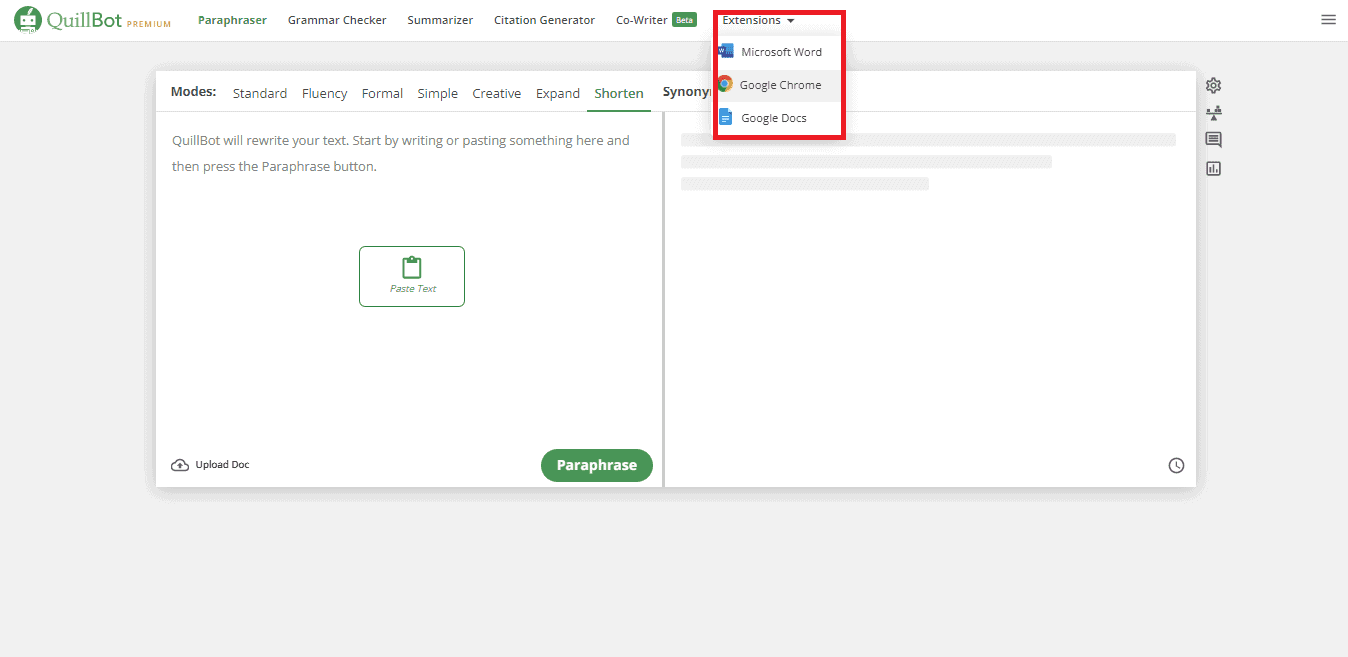Screen dimensions: 1348x657
Task: Click into the input text area placeholder
Action: coord(401,153)
